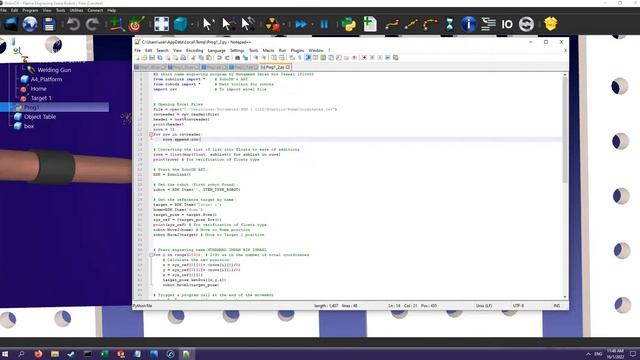640x360 pixels.
Task: Open the Run menu in Notepad++
Action: [x=282, y=51]
